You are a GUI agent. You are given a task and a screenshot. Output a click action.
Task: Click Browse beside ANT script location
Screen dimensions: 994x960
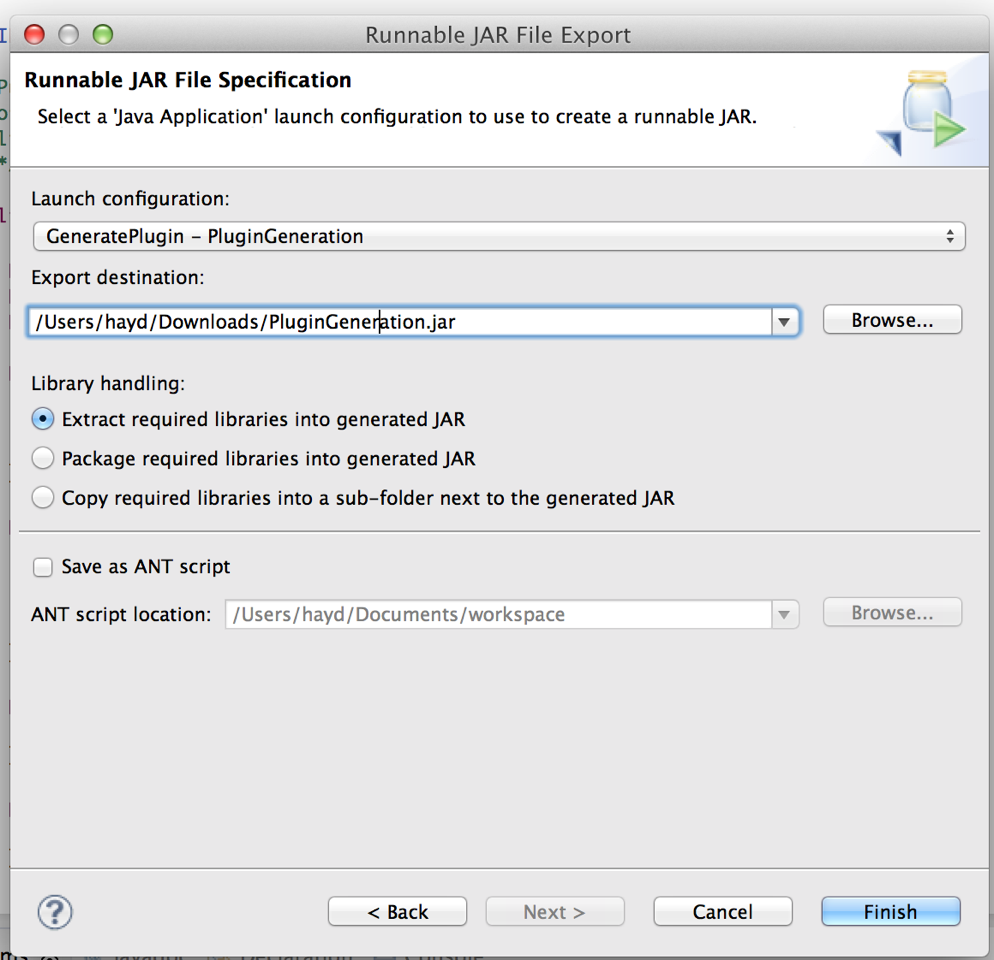[892, 613]
